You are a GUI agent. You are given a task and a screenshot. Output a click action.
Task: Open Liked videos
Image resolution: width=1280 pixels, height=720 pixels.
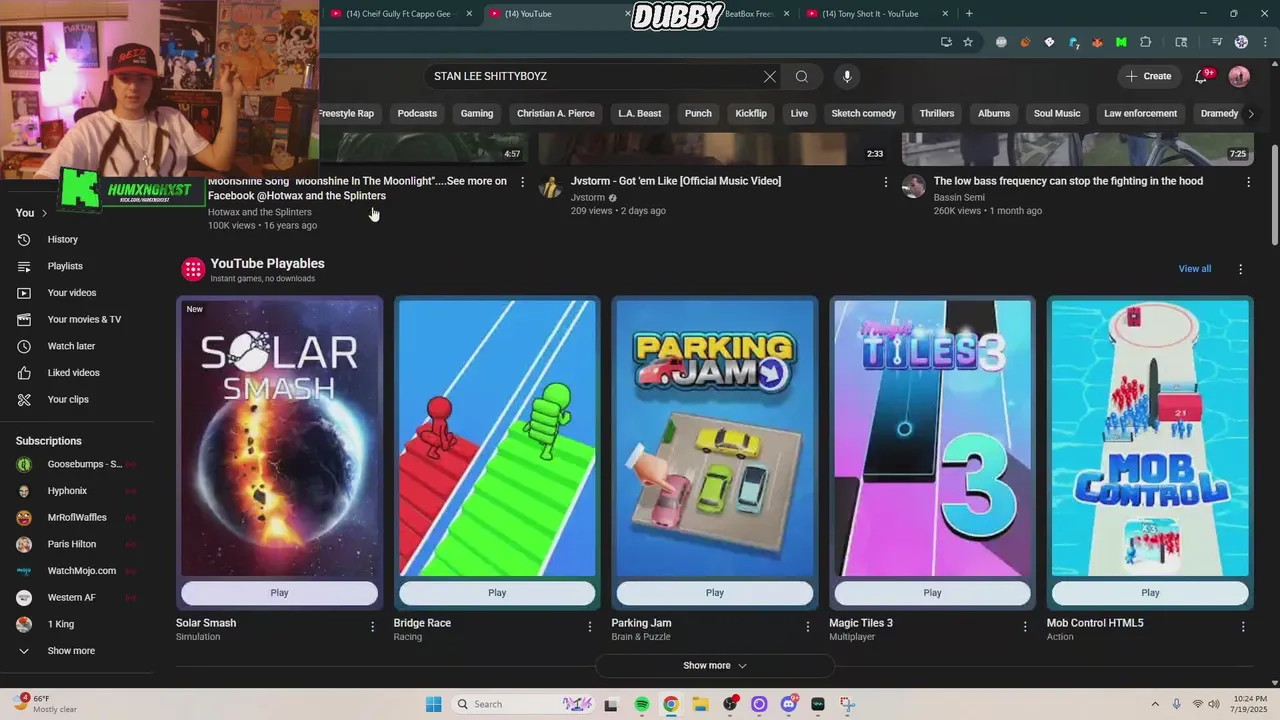[x=73, y=372]
